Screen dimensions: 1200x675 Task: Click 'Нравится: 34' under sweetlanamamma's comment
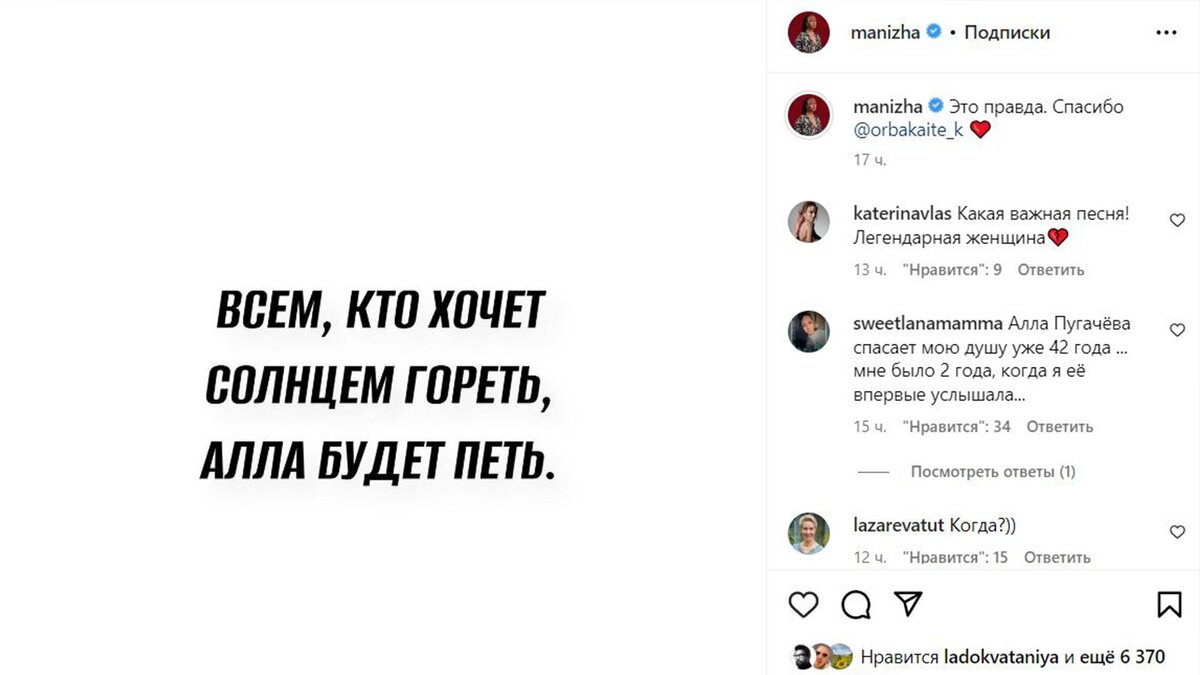pos(959,426)
